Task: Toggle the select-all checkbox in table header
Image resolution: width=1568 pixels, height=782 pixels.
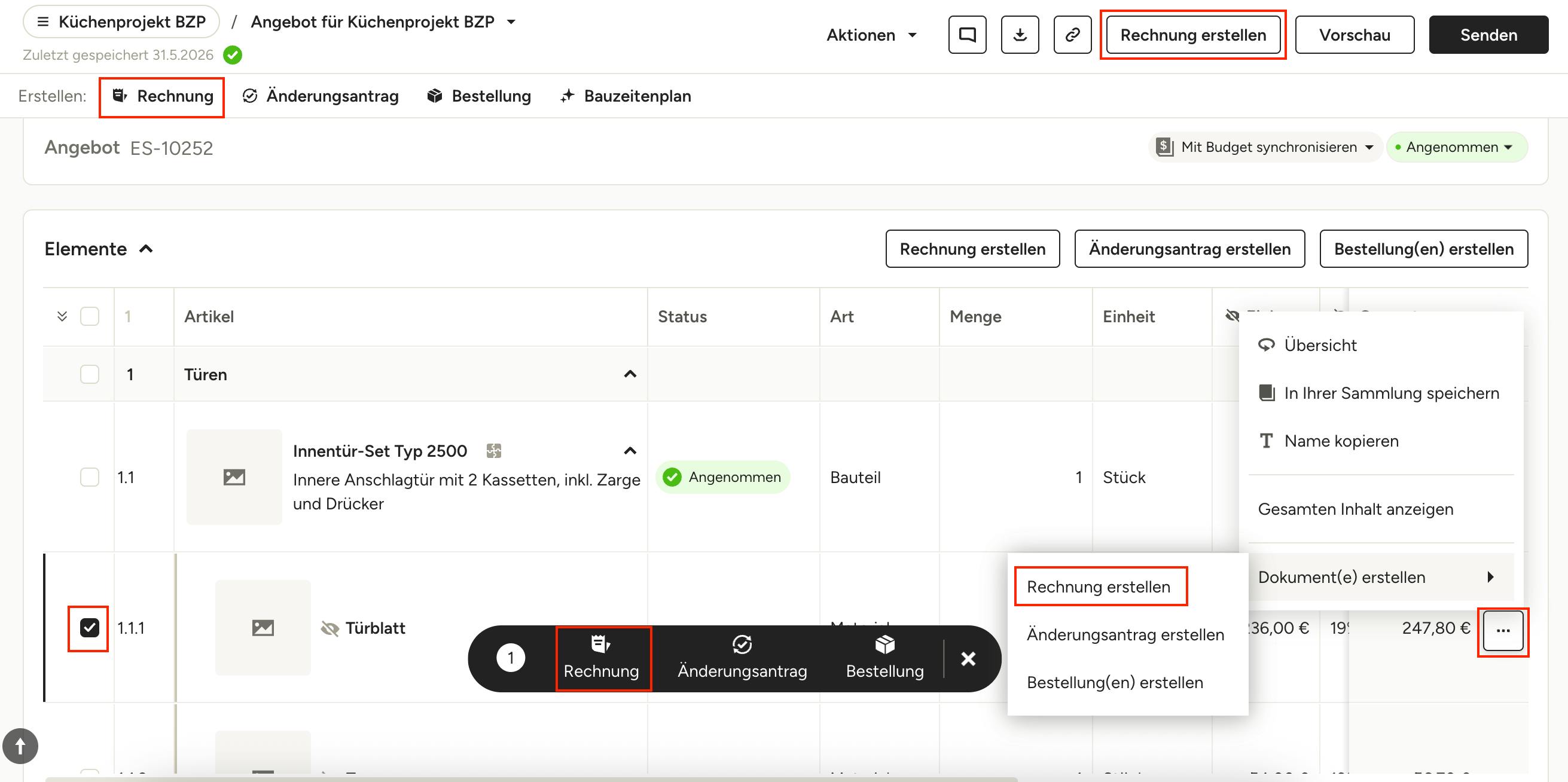Action: click(x=90, y=316)
